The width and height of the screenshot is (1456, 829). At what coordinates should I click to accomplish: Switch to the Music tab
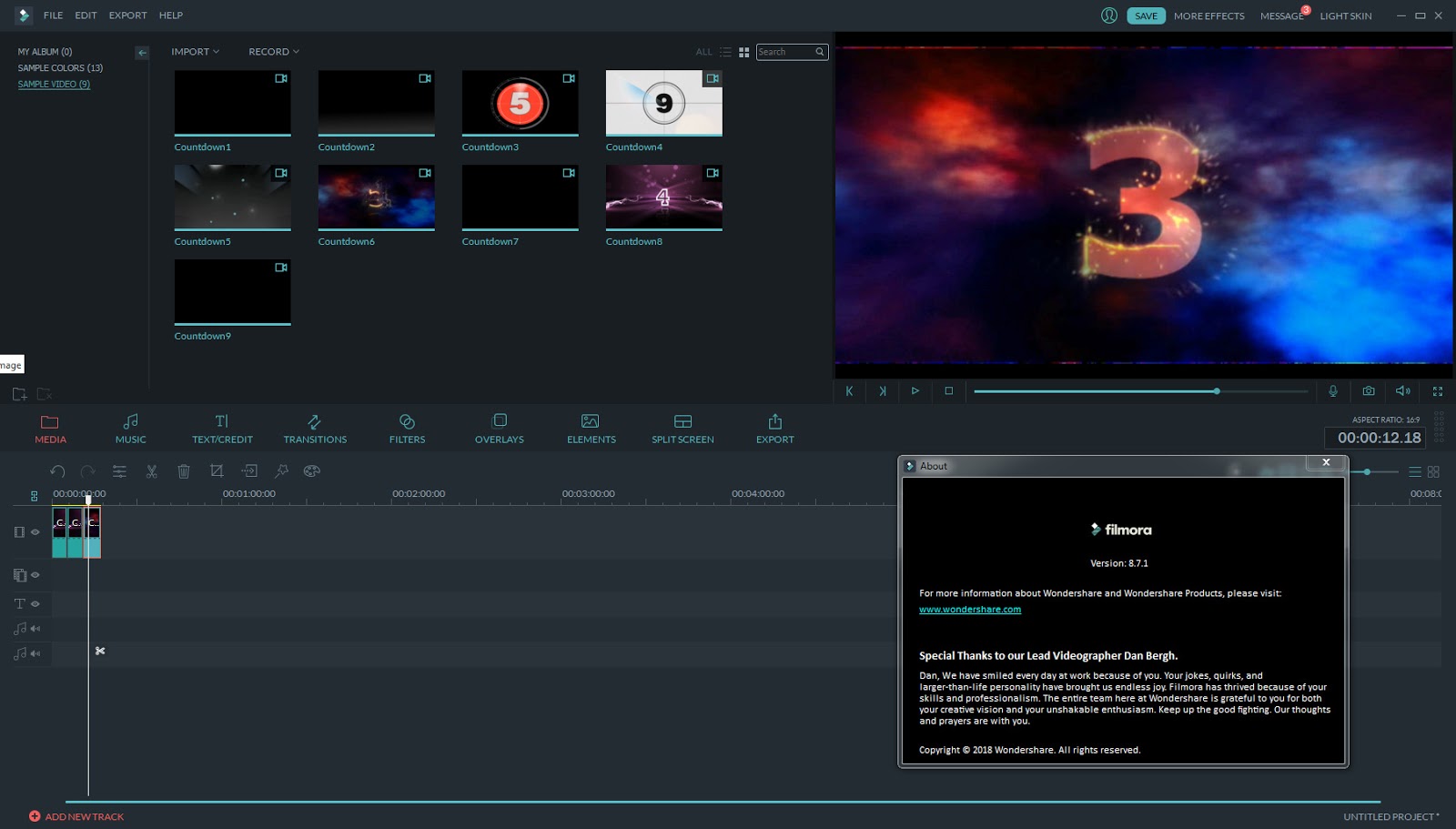(130, 429)
